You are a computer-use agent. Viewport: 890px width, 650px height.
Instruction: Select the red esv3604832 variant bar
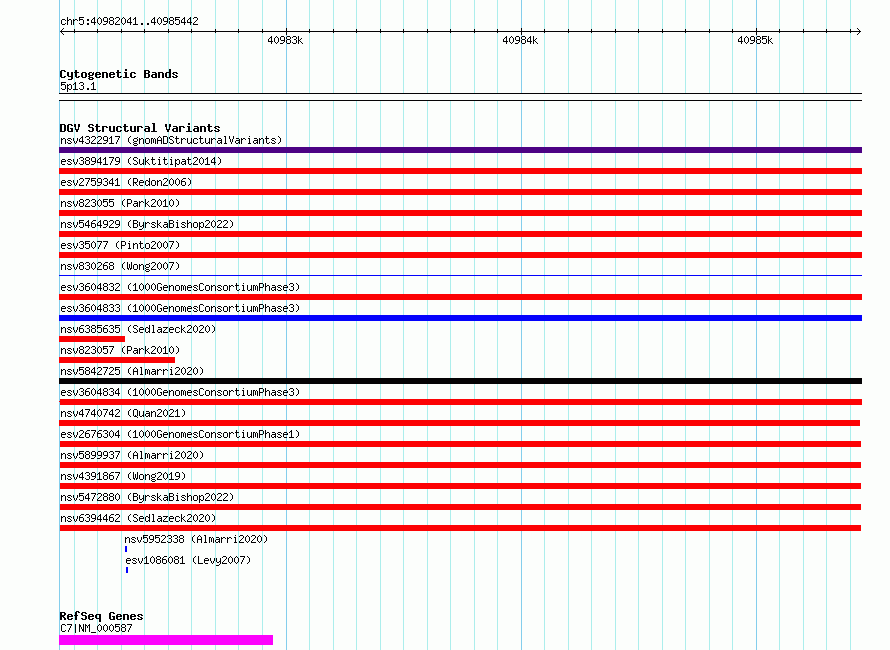click(460, 297)
